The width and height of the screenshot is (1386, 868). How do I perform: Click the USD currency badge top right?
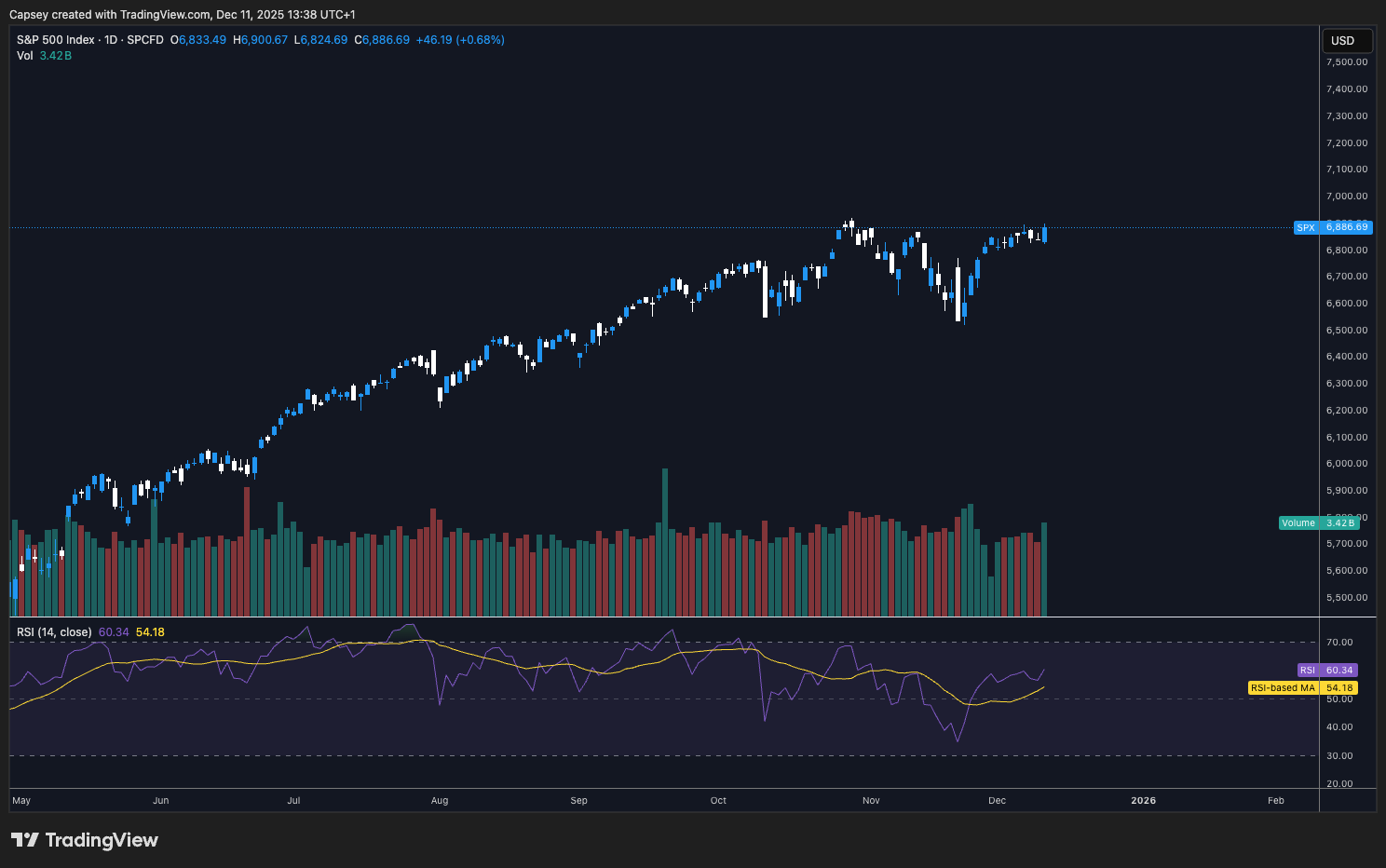point(1346,40)
